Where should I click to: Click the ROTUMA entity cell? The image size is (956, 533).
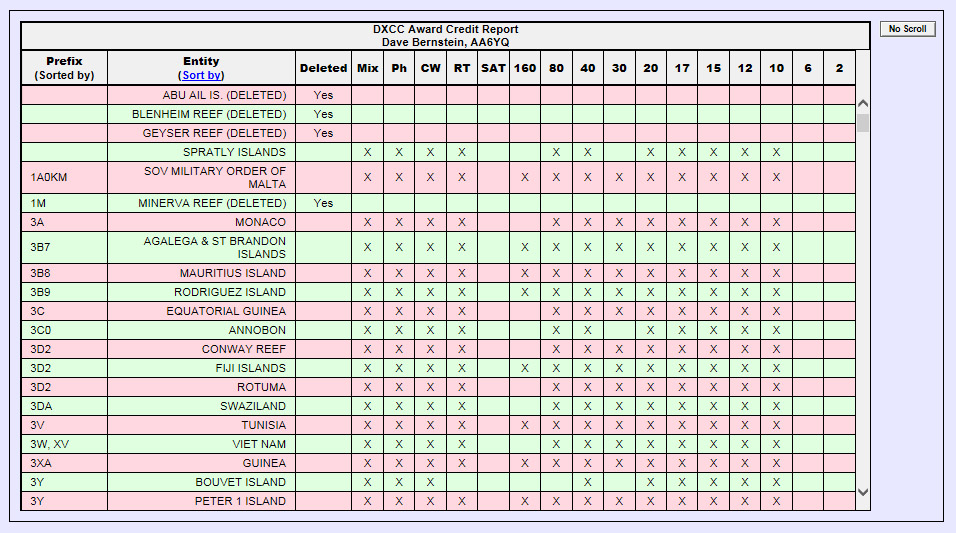coord(201,387)
